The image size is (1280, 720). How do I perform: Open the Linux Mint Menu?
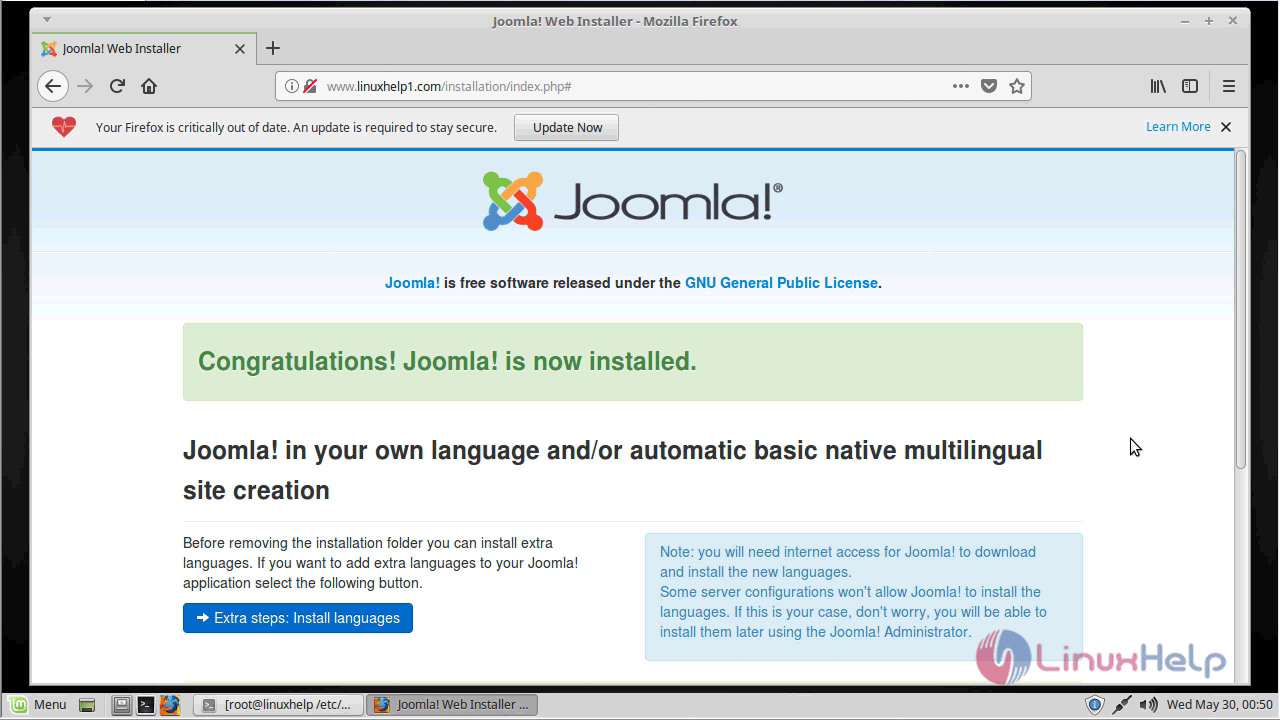click(36, 704)
